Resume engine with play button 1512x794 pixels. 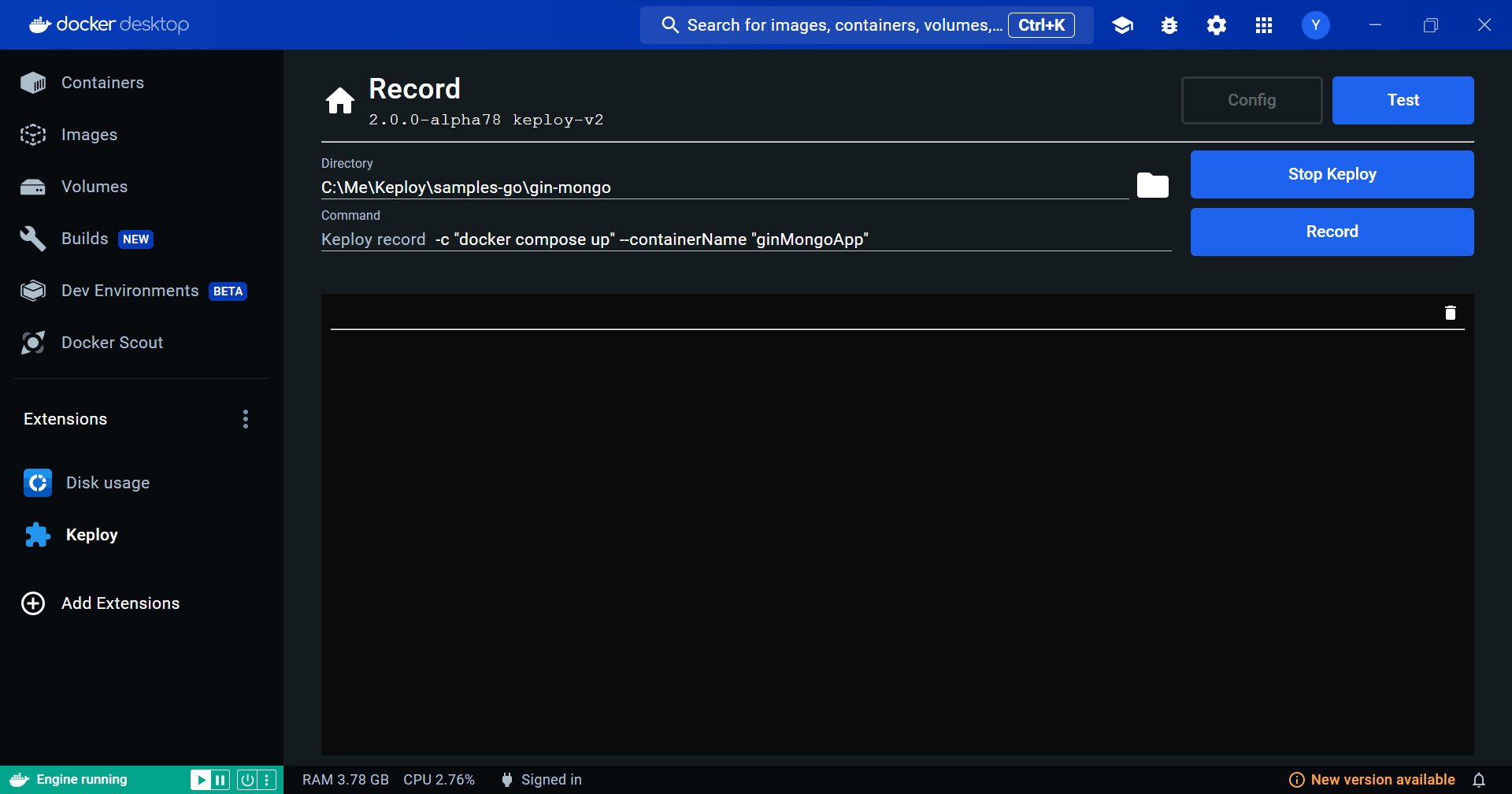click(x=201, y=780)
